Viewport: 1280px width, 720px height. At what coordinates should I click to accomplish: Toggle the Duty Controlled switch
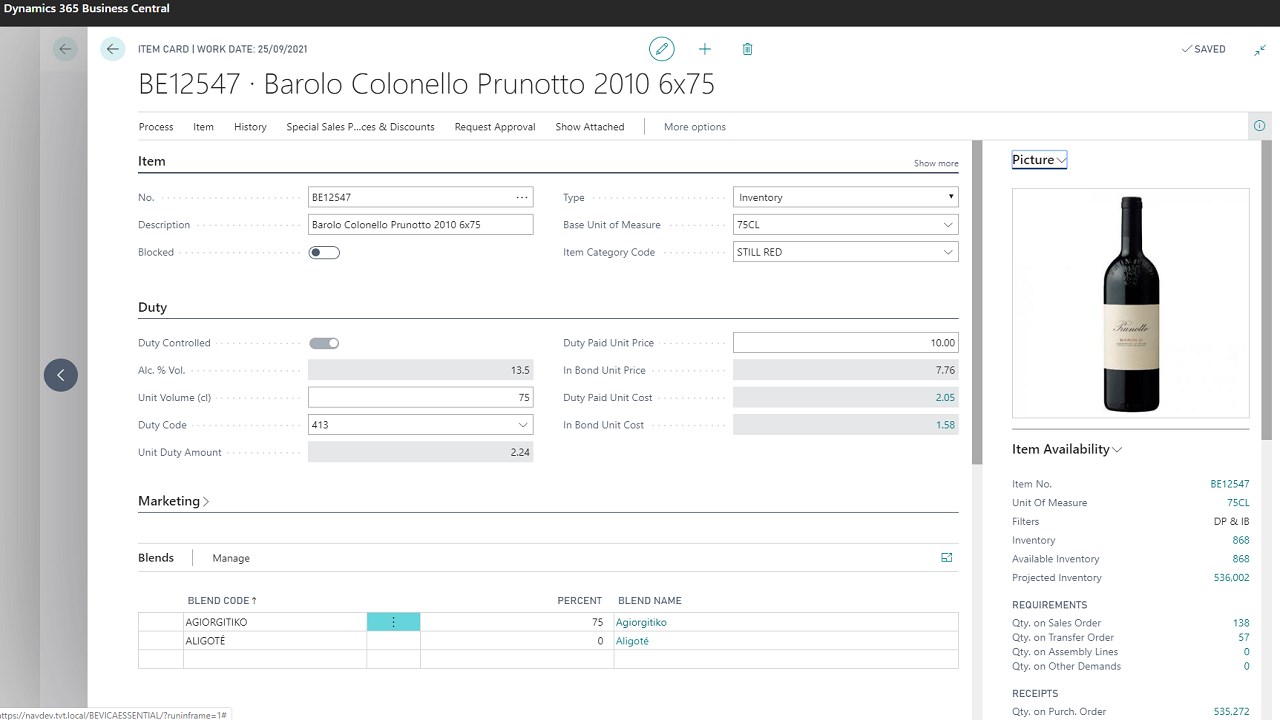tap(324, 343)
